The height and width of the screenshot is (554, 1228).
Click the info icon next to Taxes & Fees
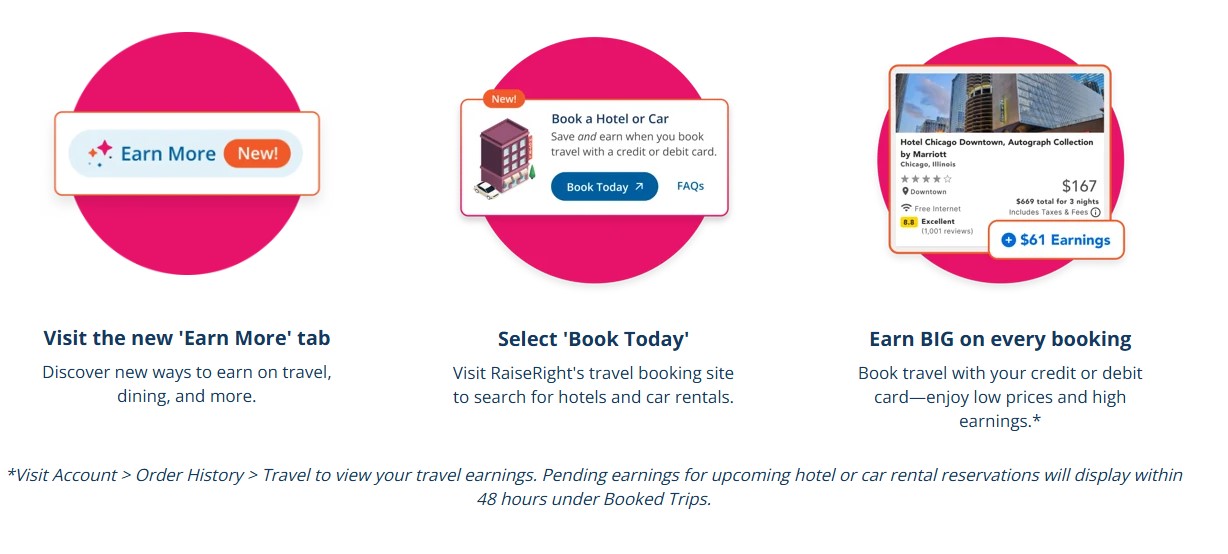click(x=1095, y=212)
